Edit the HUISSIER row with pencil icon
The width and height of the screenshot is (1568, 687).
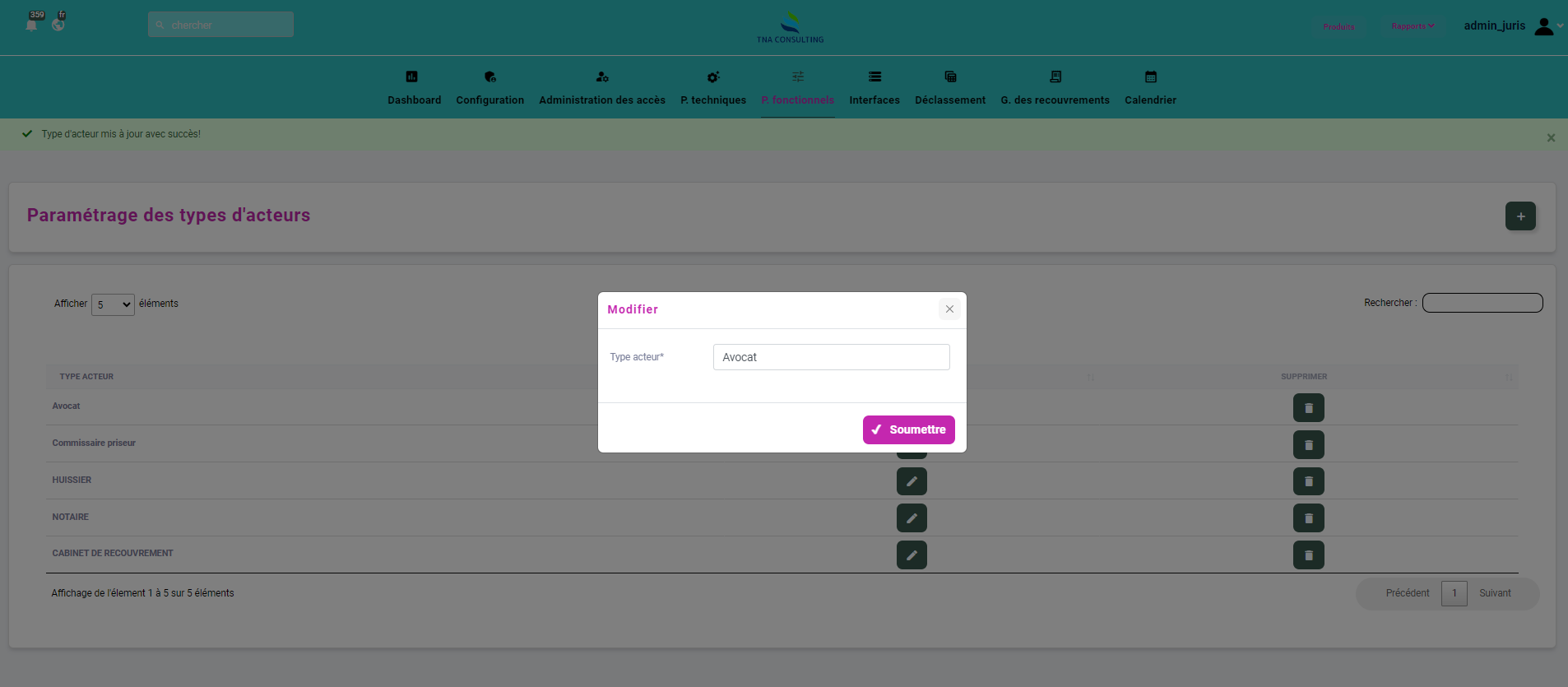pyautogui.click(x=912, y=481)
